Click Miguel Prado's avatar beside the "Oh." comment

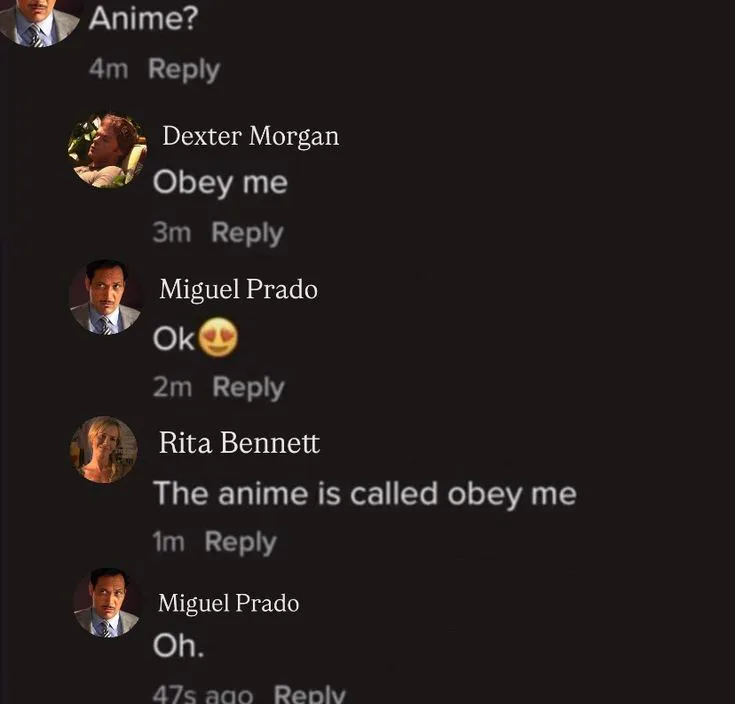[106, 603]
